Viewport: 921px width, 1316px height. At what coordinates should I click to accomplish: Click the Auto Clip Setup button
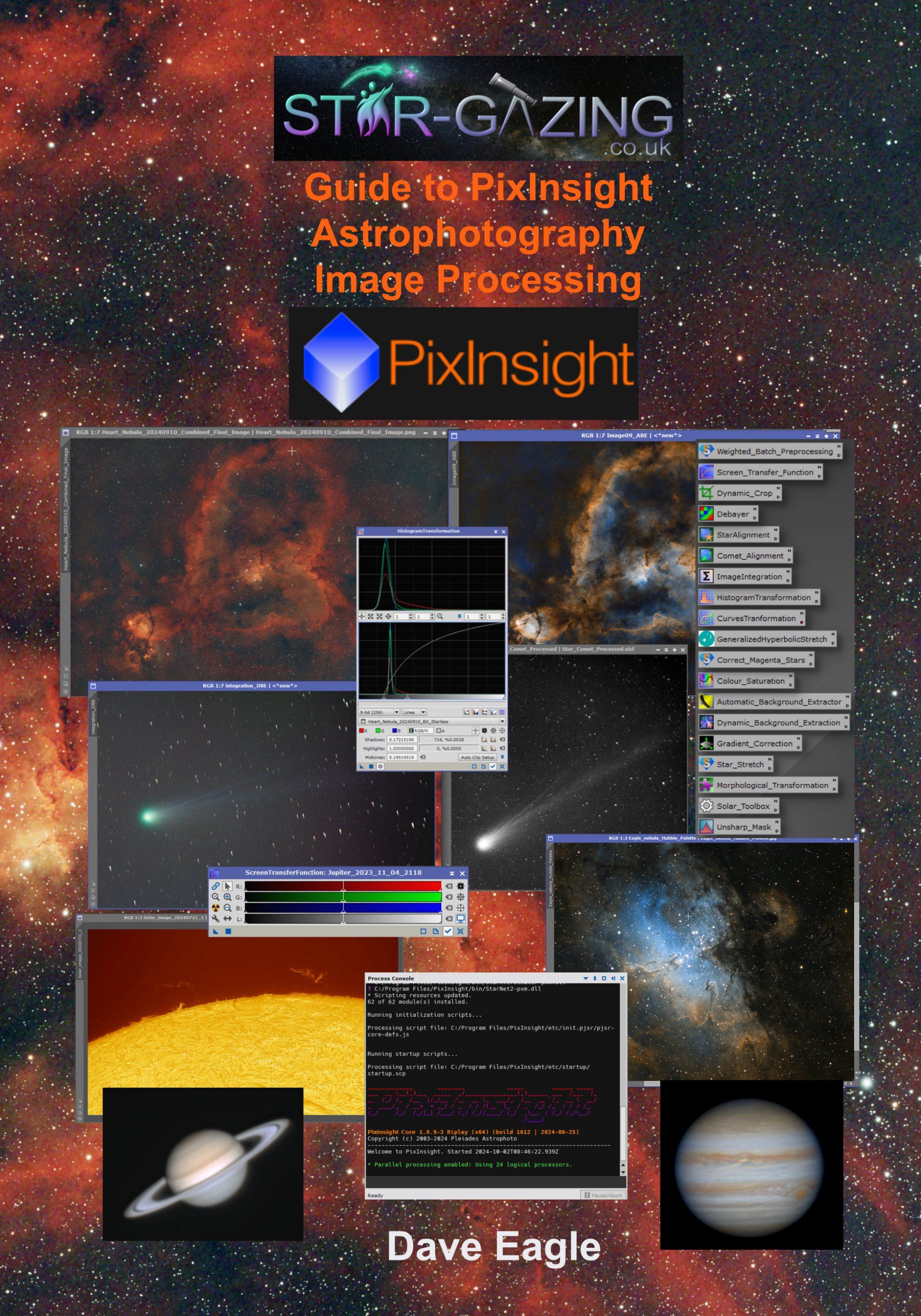tap(478, 757)
